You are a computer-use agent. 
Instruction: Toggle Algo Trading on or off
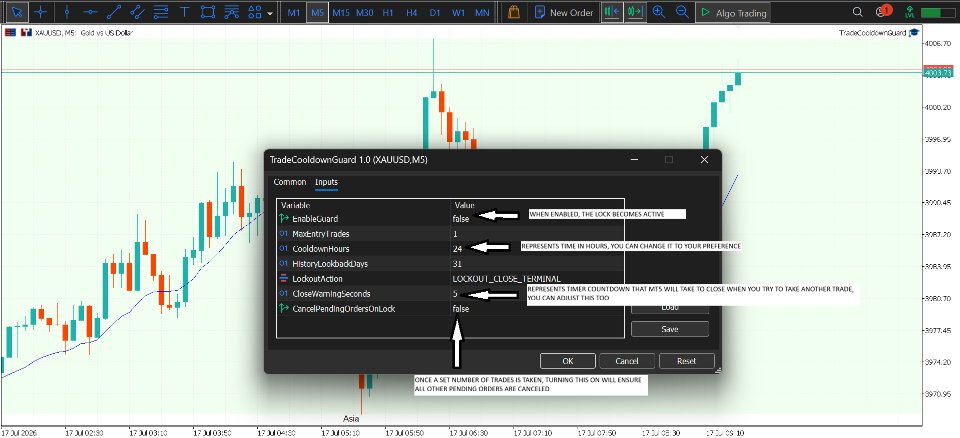click(x=733, y=12)
